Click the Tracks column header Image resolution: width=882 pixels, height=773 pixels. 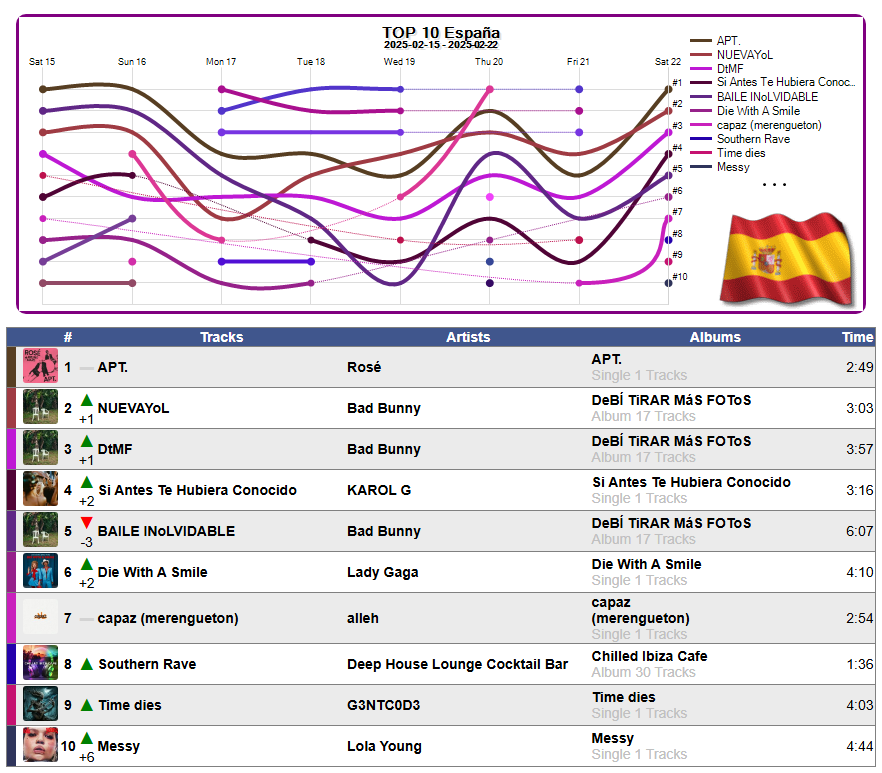coord(222,337)
